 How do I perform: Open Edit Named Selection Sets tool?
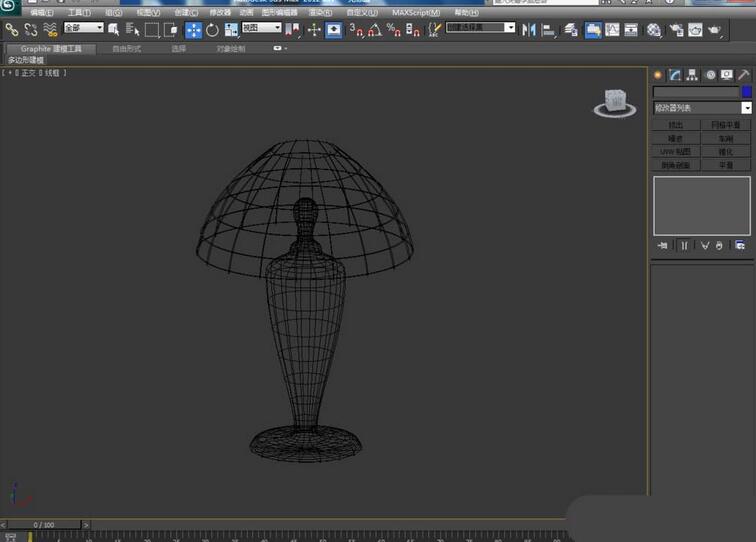pyautogui.click(x=434, y=30)
